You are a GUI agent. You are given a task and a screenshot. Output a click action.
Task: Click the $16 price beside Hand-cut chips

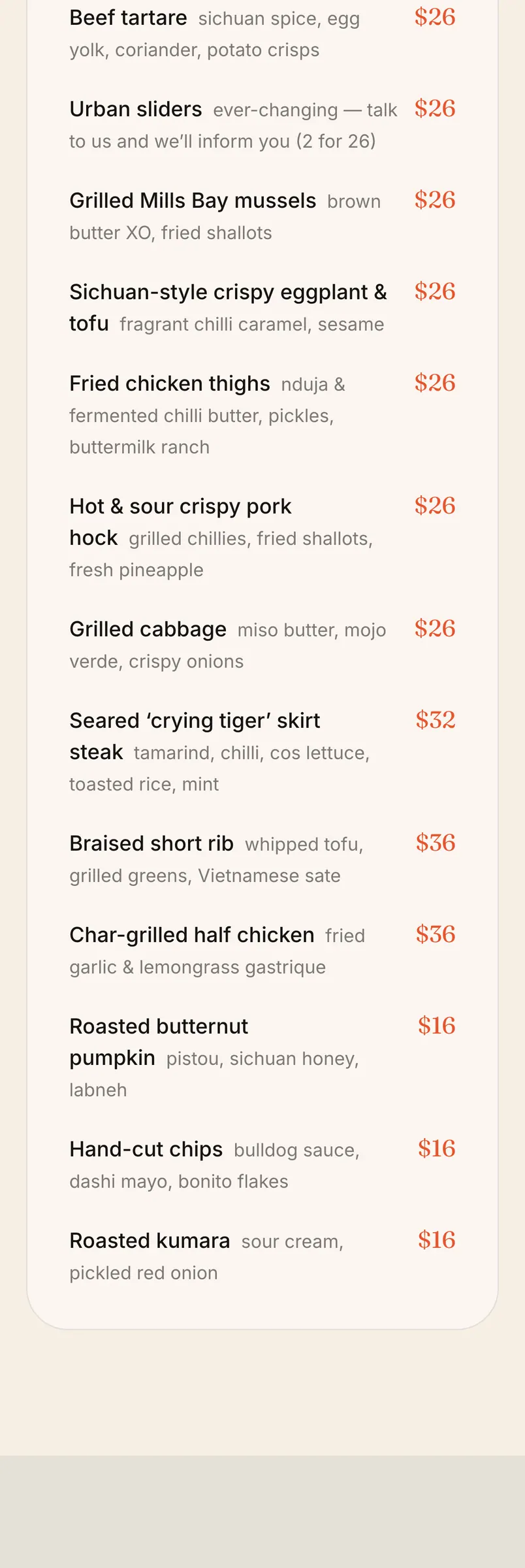point(437,1149)
